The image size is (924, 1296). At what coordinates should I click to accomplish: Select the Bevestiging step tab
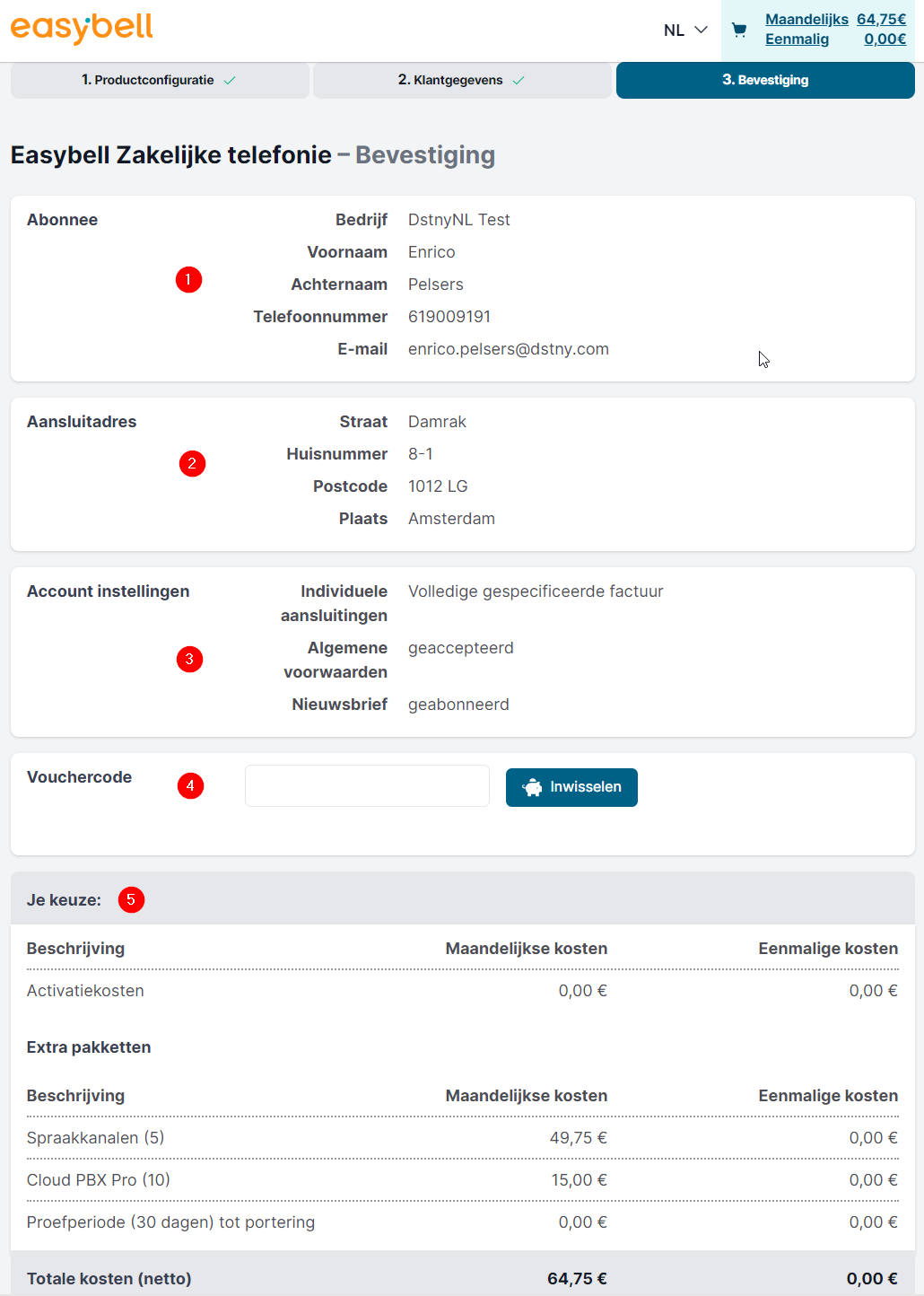click(x=765, y=80)
